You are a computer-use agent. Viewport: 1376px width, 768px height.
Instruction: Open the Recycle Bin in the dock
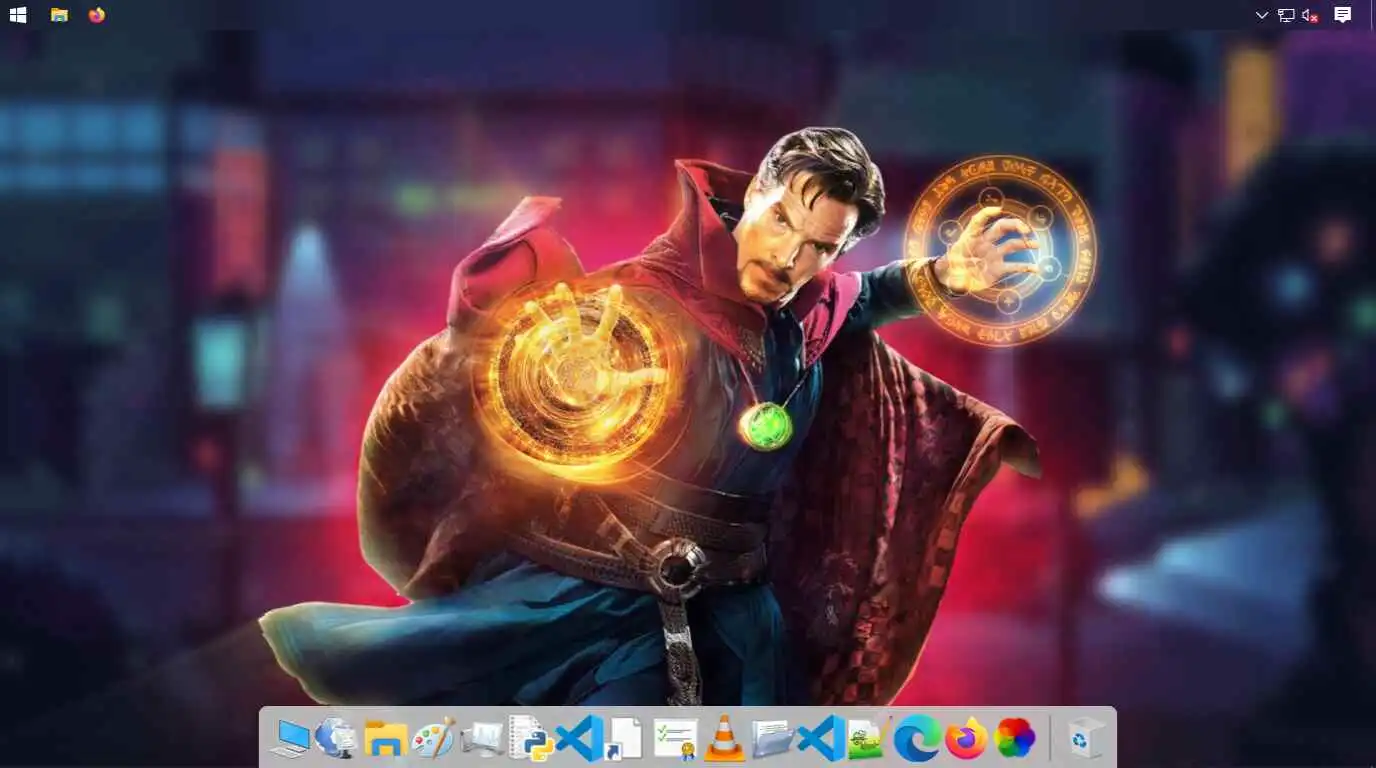click(x=1084, y=739)
